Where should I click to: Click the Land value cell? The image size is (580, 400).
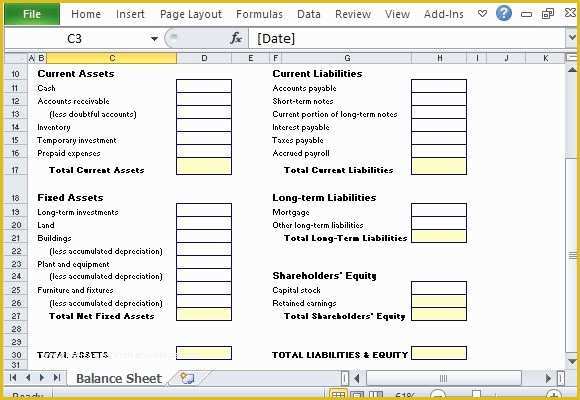[204, 223]
